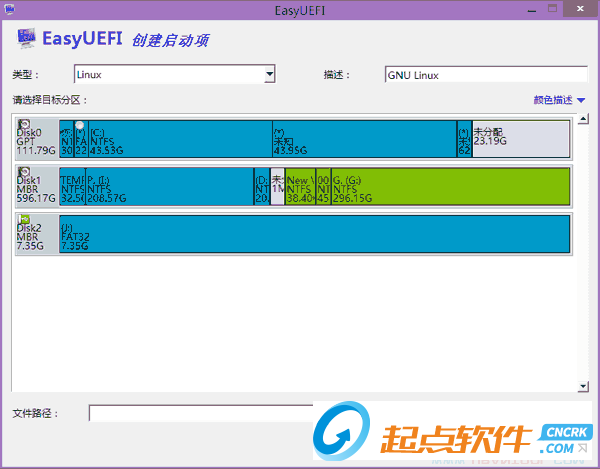
Task: Minimize the EasyUEFI window
Action: pos(532,10)
